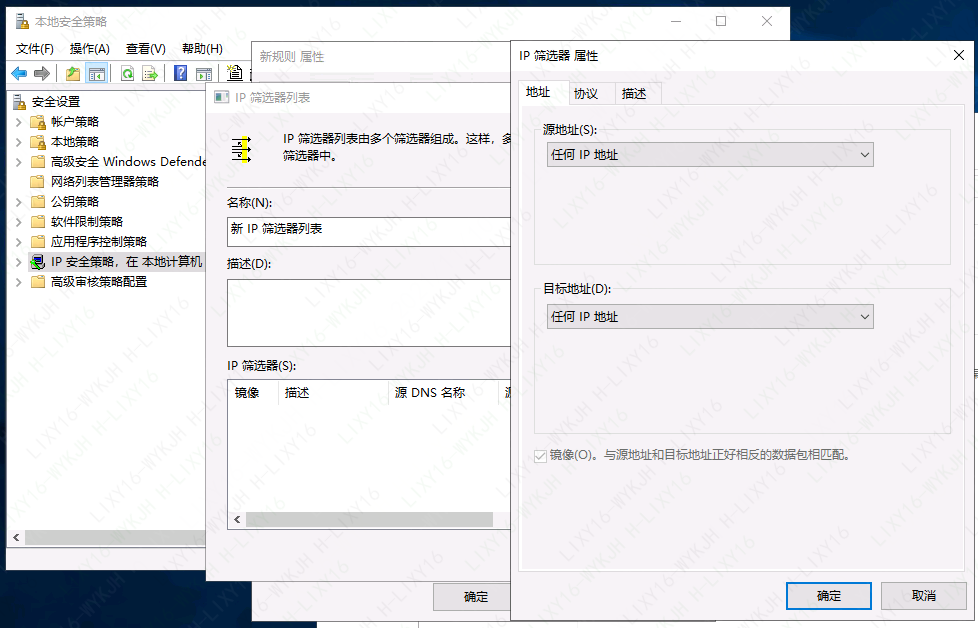The height and width of the screenshot is (628, 978).
Task: Click the 本地策略 folder icon
Action: tap(38, 142)
